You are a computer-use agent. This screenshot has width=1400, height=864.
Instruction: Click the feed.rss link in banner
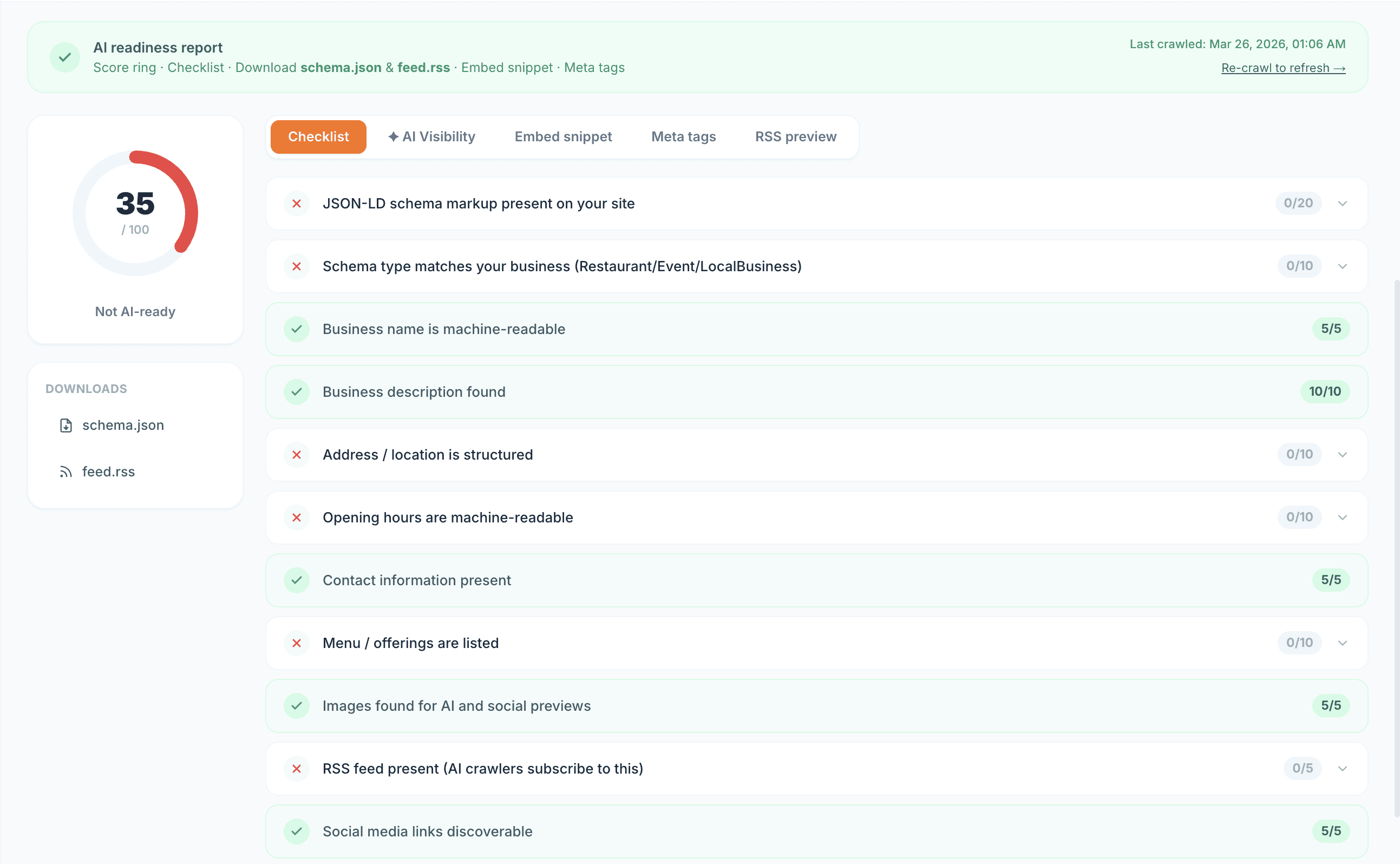click(423, 68)
